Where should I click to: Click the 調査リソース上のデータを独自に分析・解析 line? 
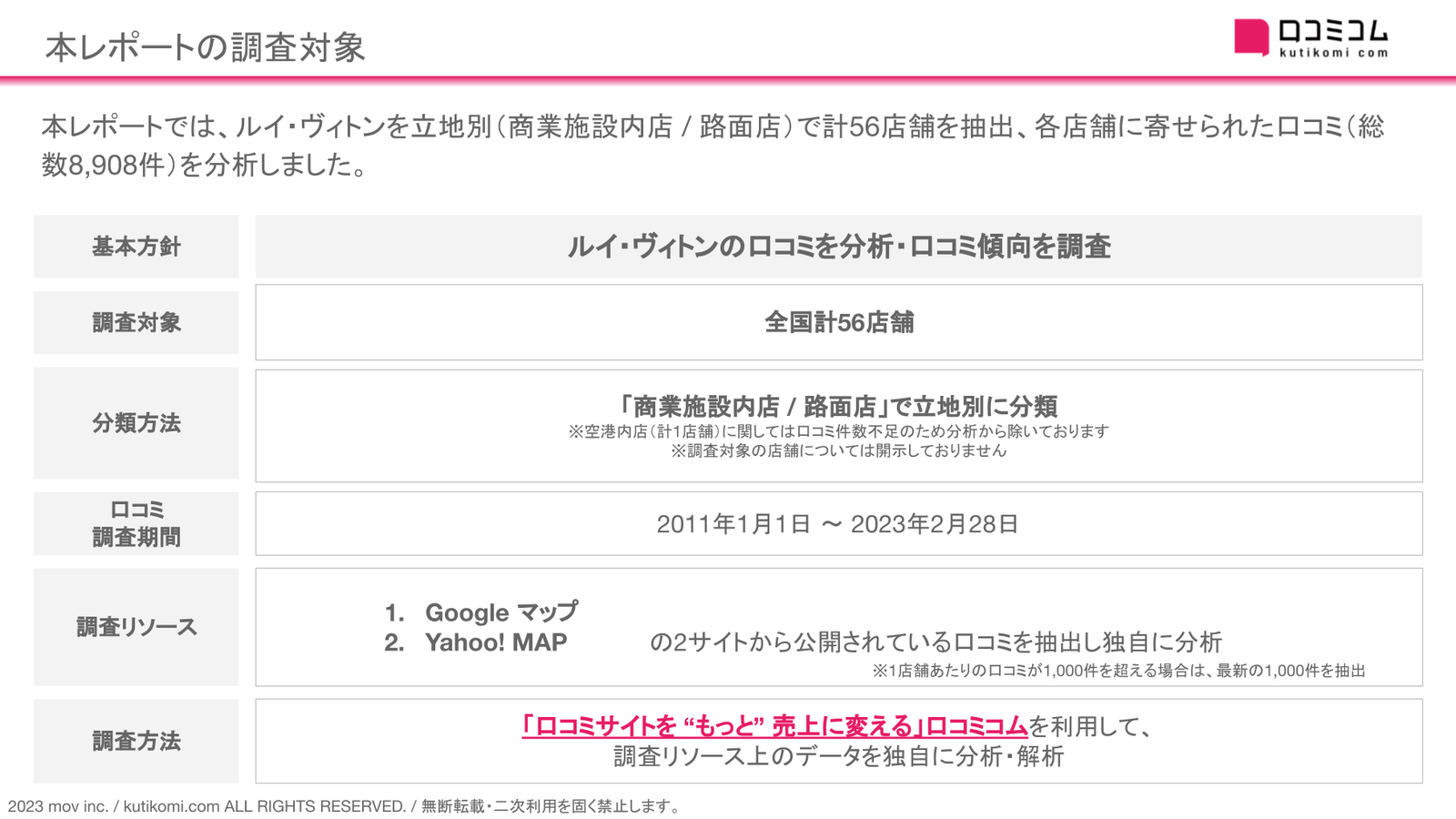(838, 756)
